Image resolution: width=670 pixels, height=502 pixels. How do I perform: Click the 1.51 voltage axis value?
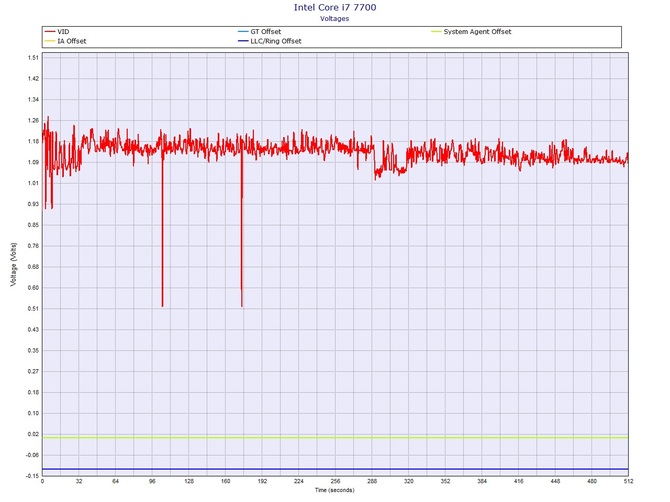tap(33, 58)
